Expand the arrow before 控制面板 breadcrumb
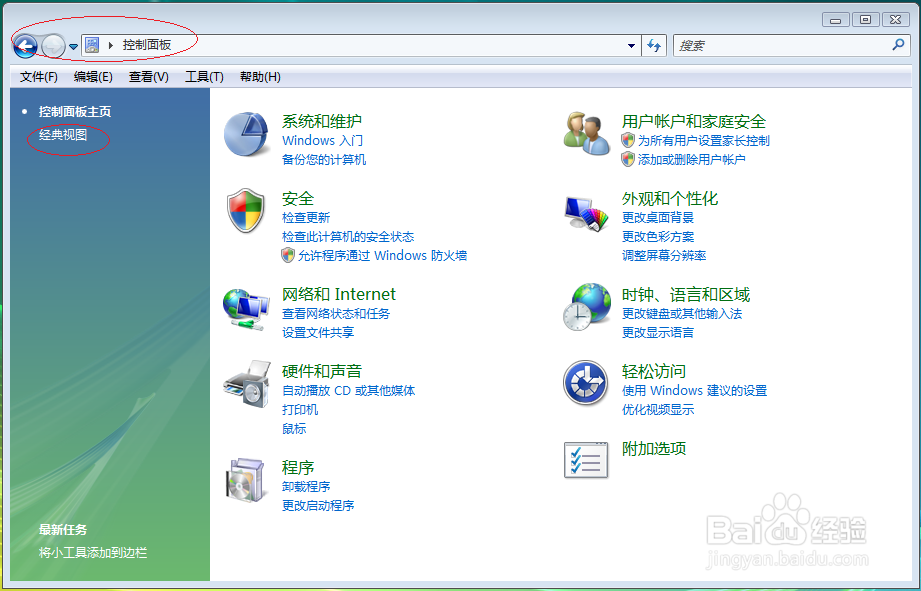The width and height of the screenshot is (921, 591). point(110,45)
